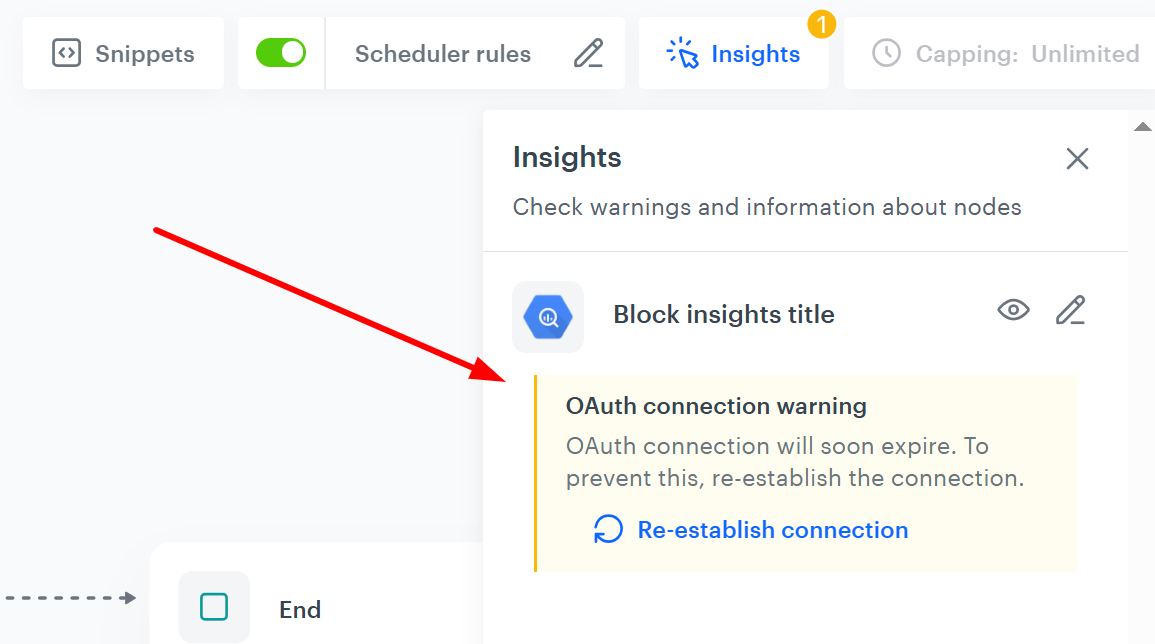Click the Scheduler rules label
The height and width of the screenshot is (644, 1155).
coord(443,53)
